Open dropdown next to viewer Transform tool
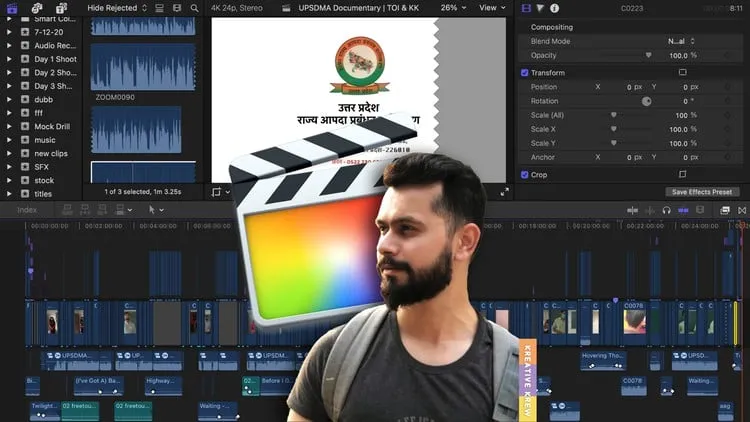This screenshot has height=422, width=750. pos(228,192)
